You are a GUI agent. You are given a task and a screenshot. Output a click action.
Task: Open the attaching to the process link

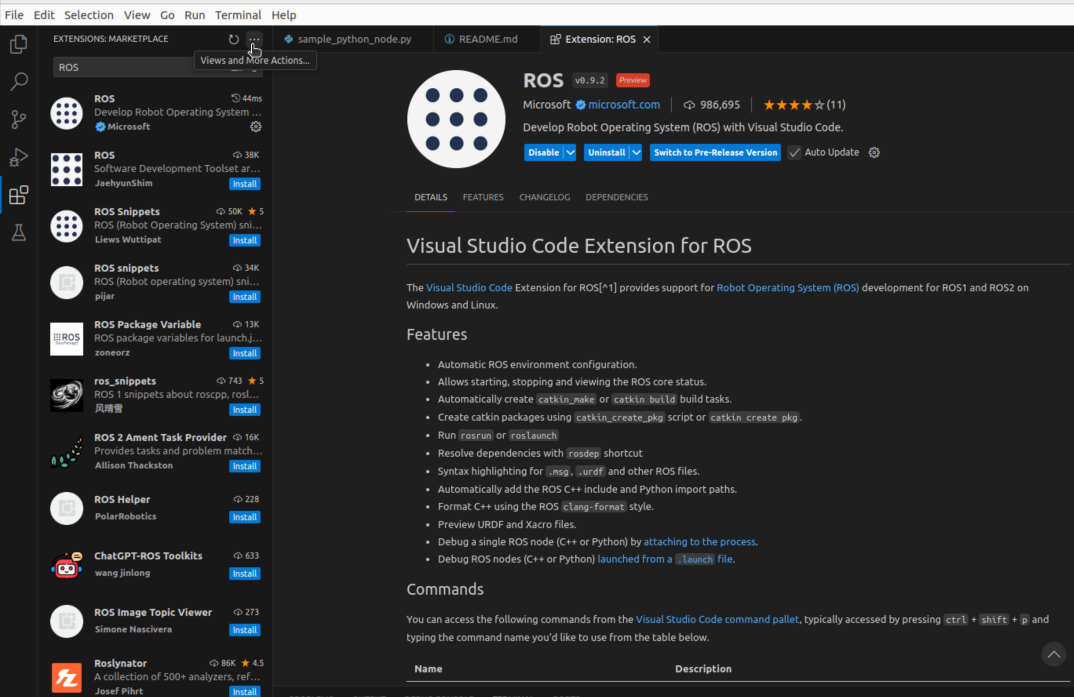(699, 542)
